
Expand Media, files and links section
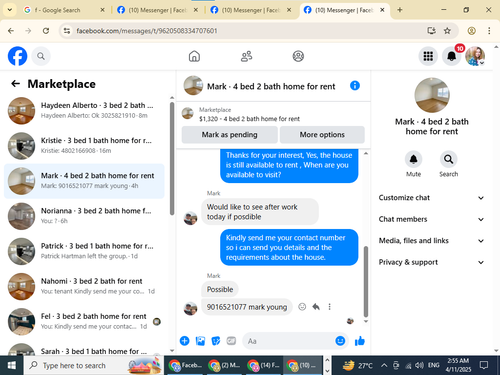point(431,241)
